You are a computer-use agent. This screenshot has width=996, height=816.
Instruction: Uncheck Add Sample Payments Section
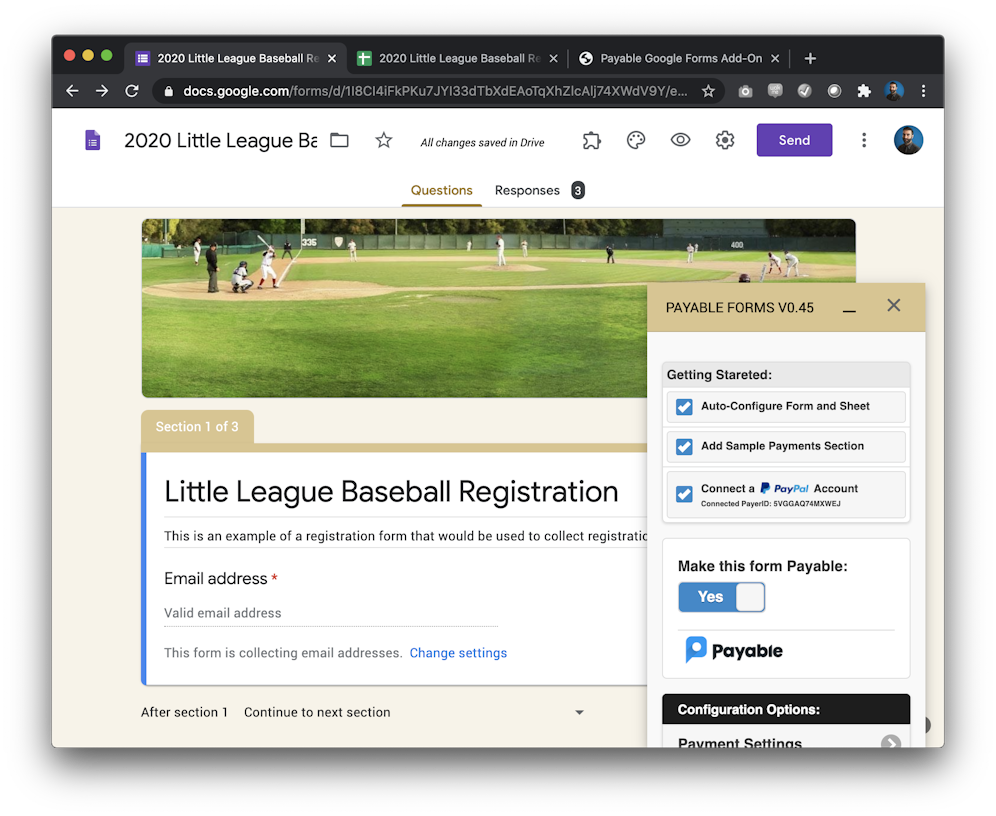pyautogui.click(x=684, y=447)
